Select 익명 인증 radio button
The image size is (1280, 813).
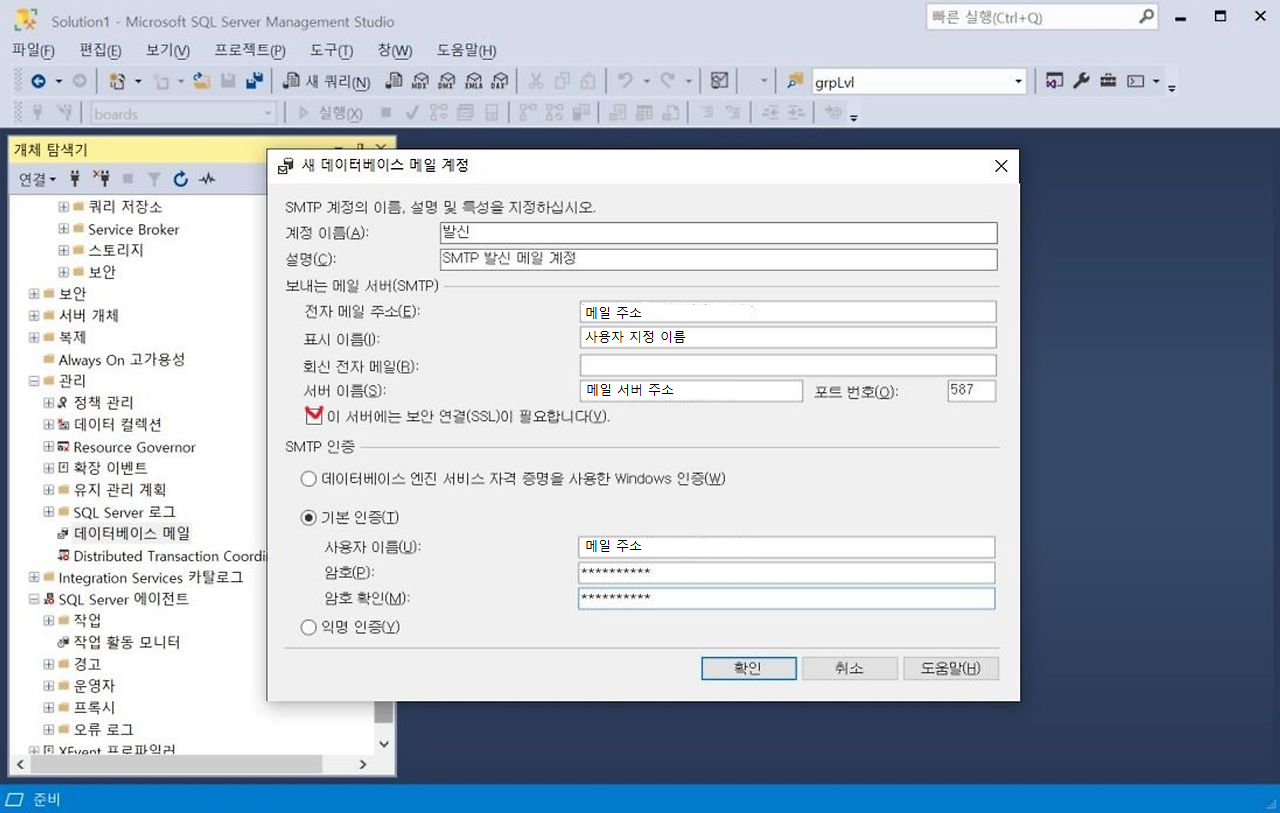(308, 628)
